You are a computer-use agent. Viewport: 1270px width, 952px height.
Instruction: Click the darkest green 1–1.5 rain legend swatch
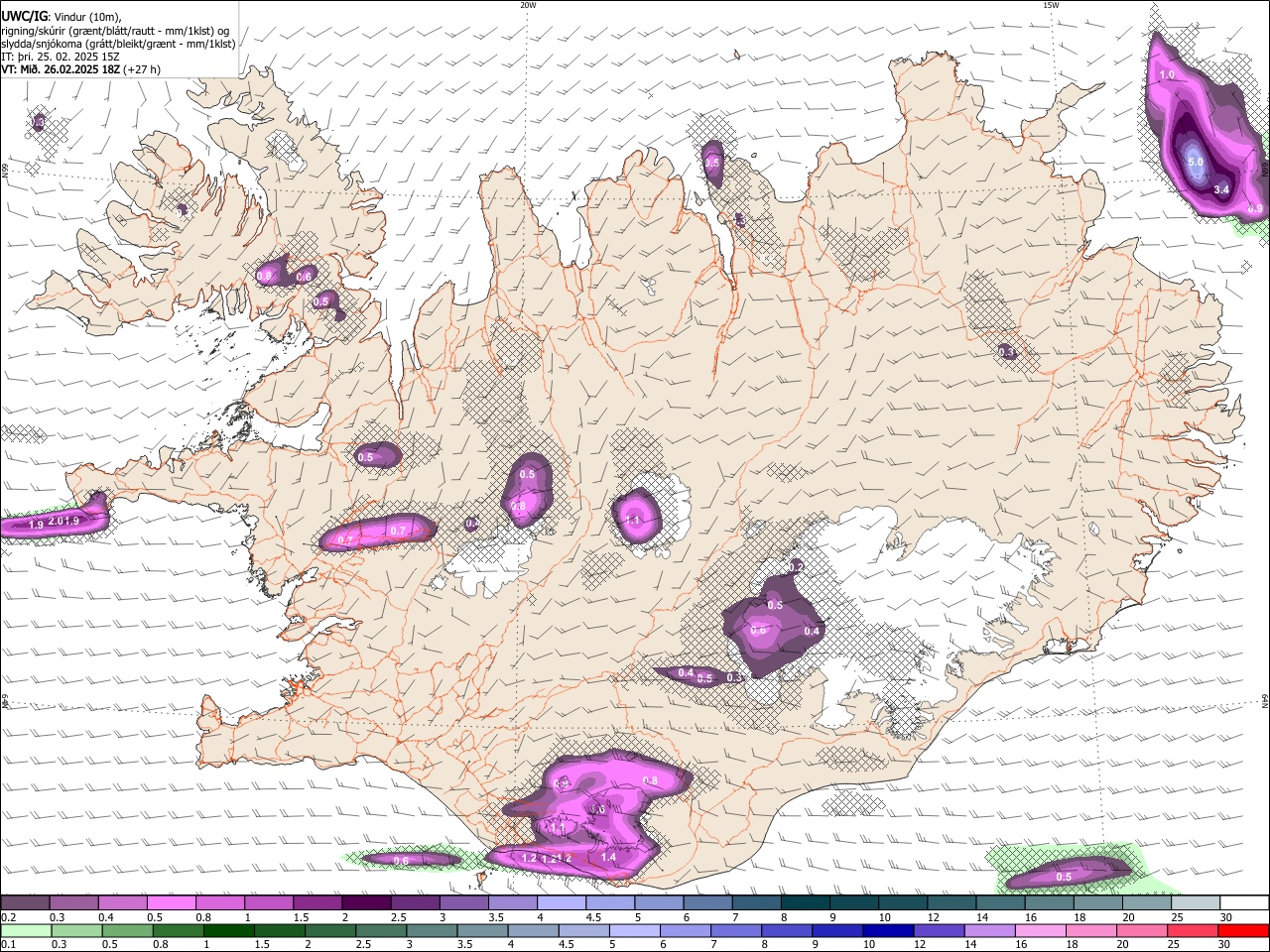(229, 931)
